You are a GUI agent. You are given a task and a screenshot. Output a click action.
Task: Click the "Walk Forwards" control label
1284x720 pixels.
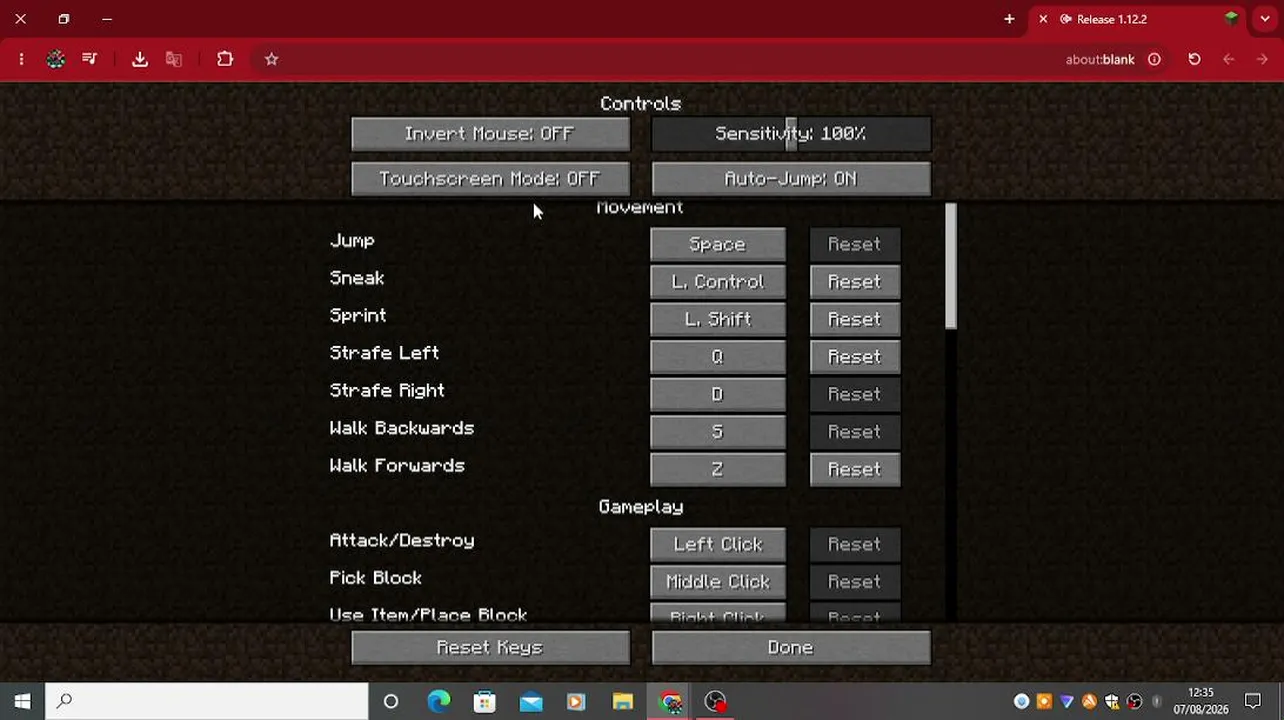(397, 466)
